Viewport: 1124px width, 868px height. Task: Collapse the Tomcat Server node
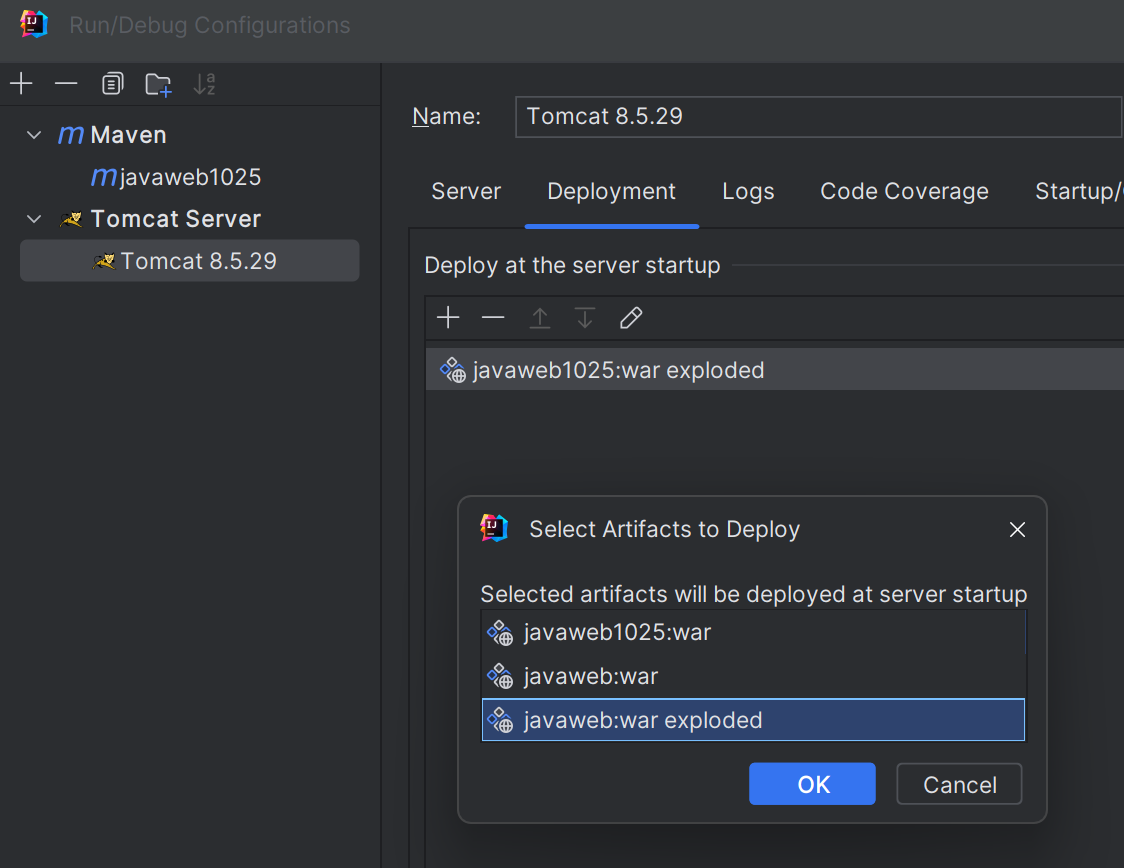(x=35, y=219)
